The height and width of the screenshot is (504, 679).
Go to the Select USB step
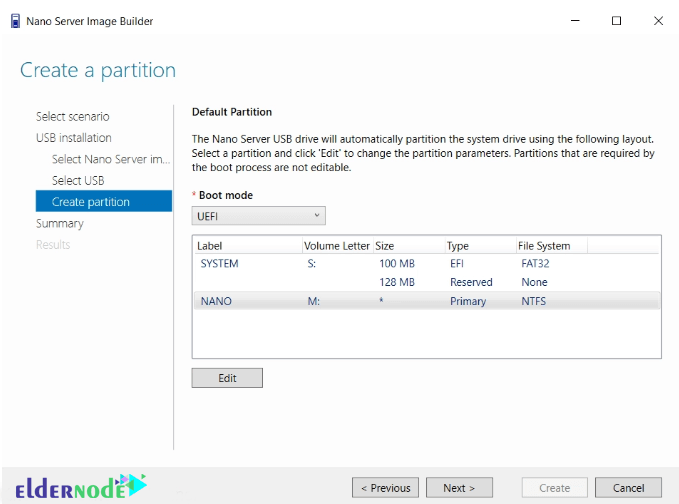point(78,180)
